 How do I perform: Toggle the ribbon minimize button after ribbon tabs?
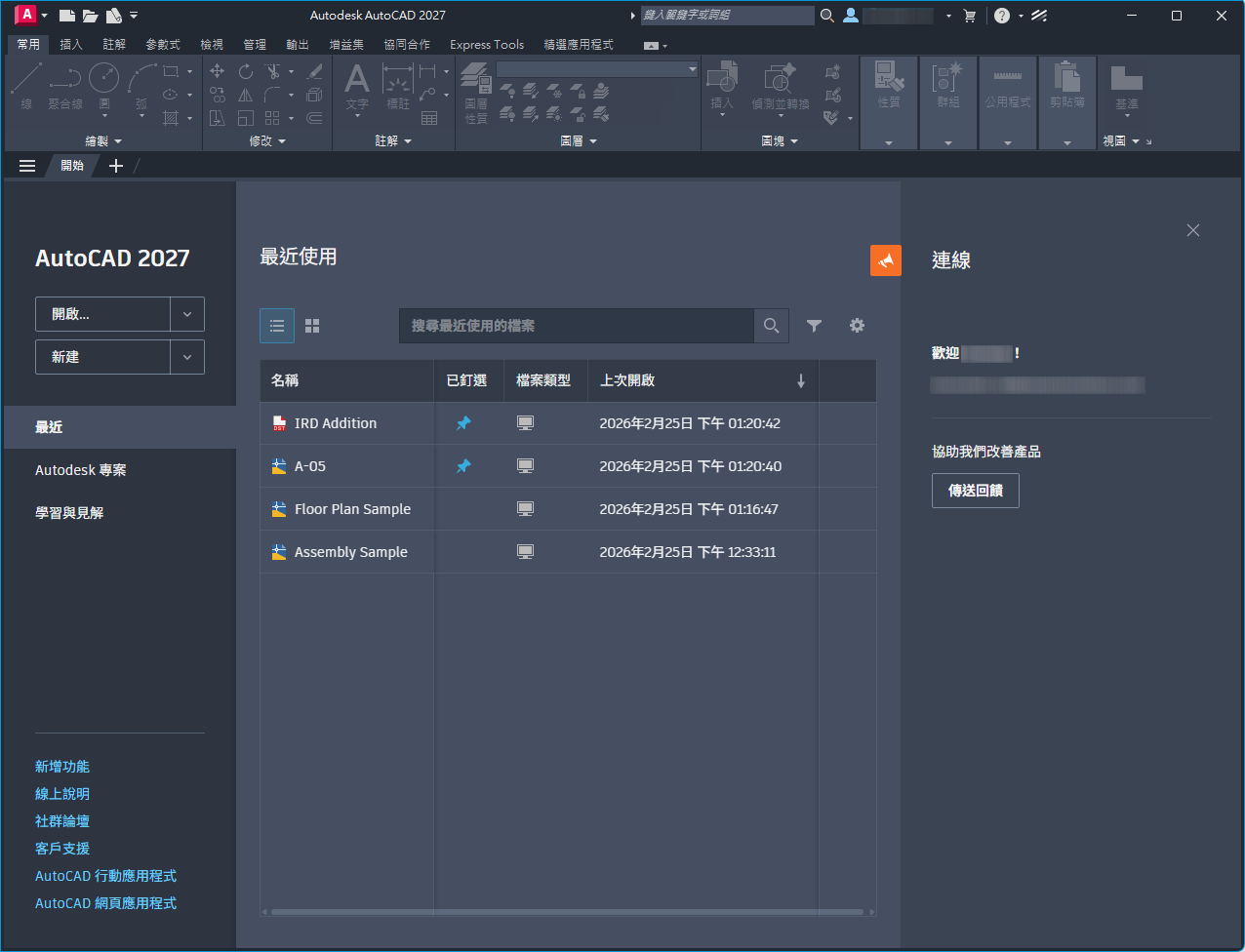click(651, 45)
